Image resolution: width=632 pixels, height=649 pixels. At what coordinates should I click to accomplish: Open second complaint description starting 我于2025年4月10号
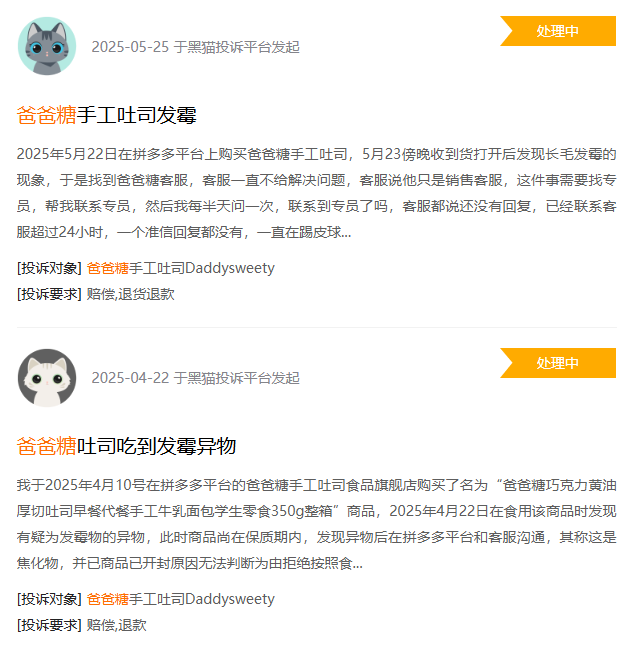click(x=317, y=524)
